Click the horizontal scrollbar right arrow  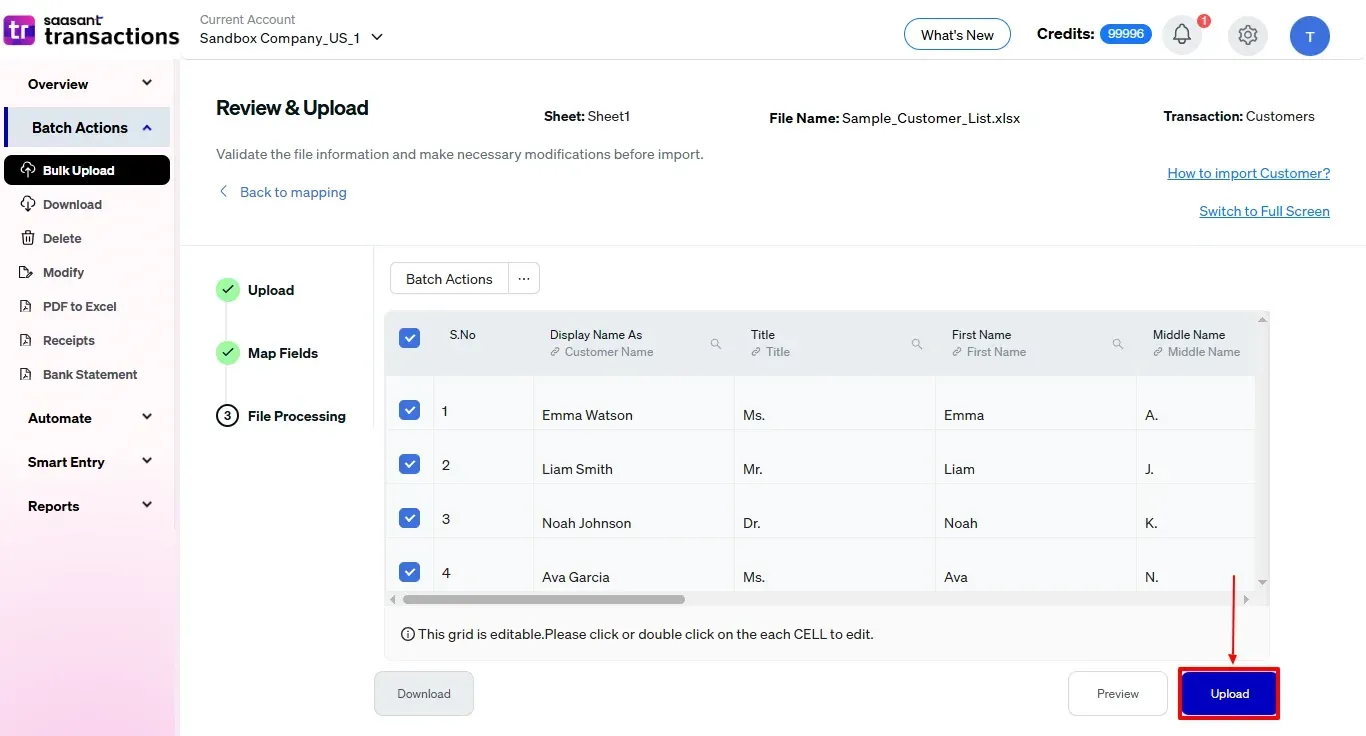1246,600
